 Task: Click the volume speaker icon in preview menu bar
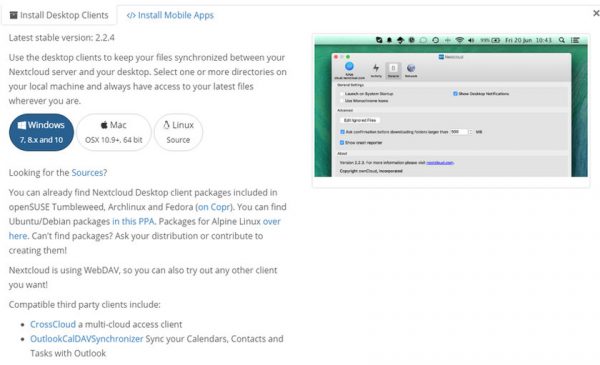[x=471, y=40]
